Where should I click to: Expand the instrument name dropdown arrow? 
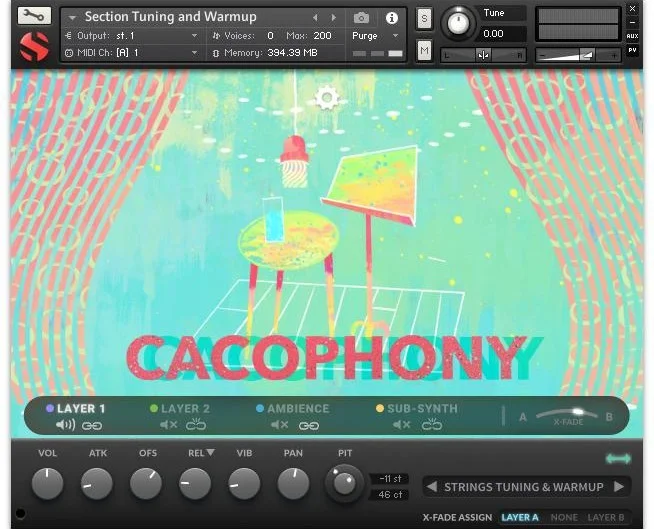point(73,18)
